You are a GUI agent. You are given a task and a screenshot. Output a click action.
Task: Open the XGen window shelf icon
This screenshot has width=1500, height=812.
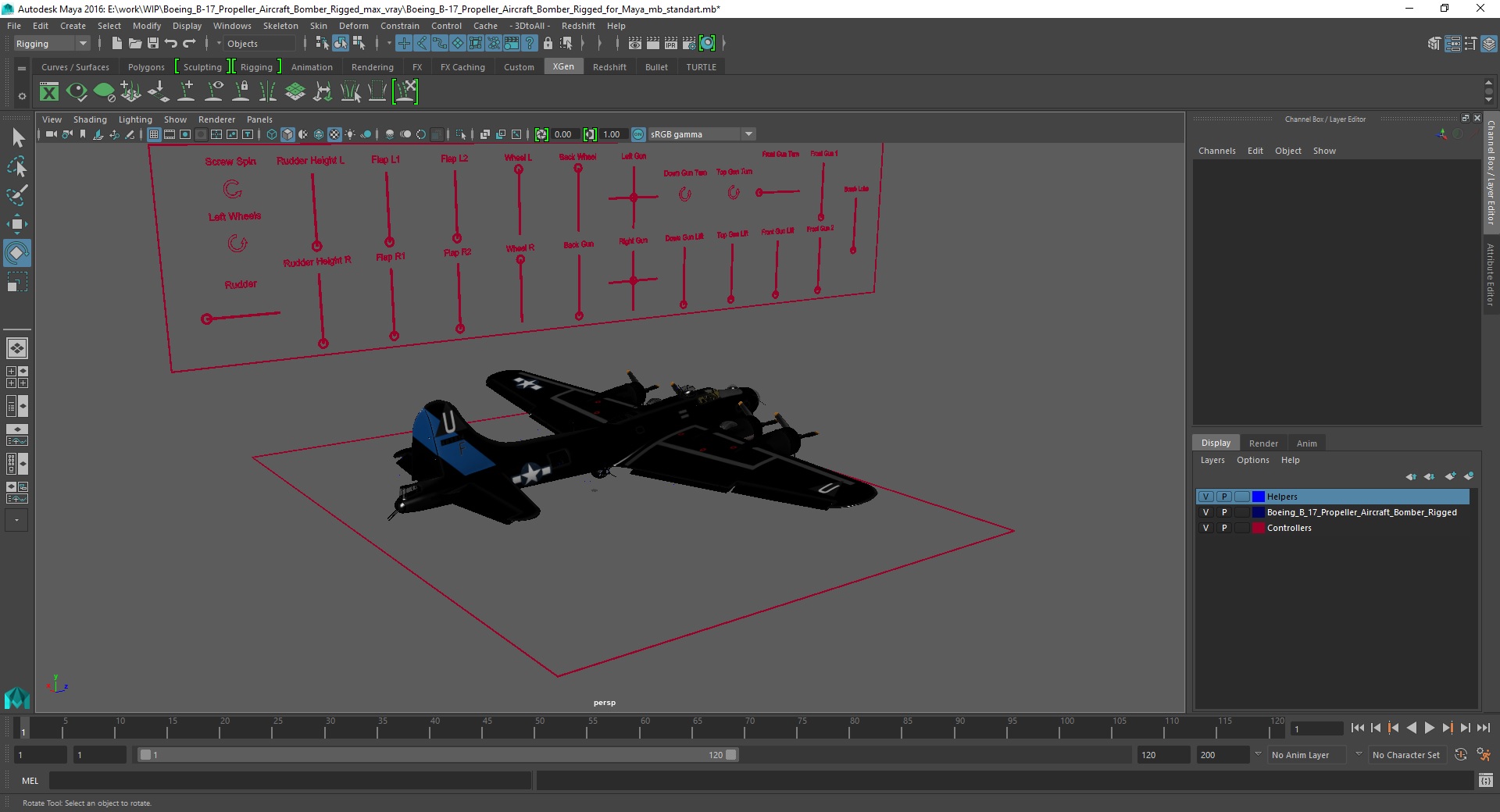tap(49, 92)
